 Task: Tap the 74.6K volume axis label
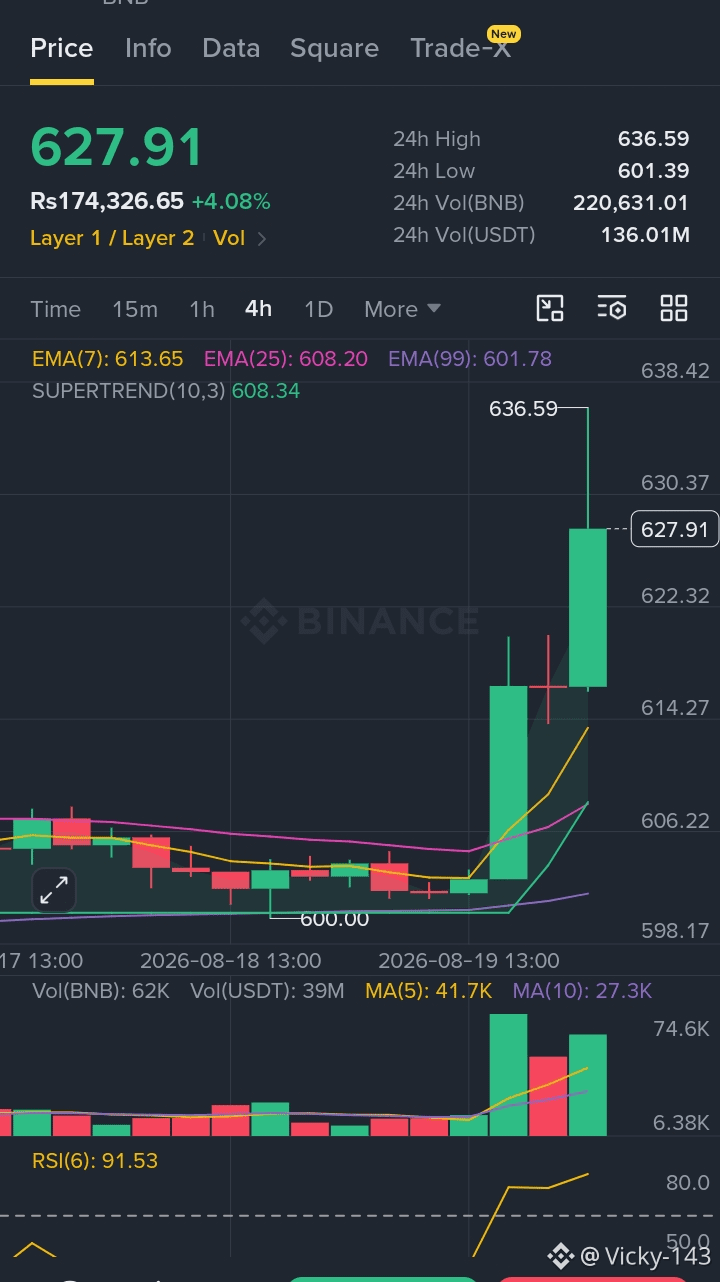click(x=681, y=1029)
